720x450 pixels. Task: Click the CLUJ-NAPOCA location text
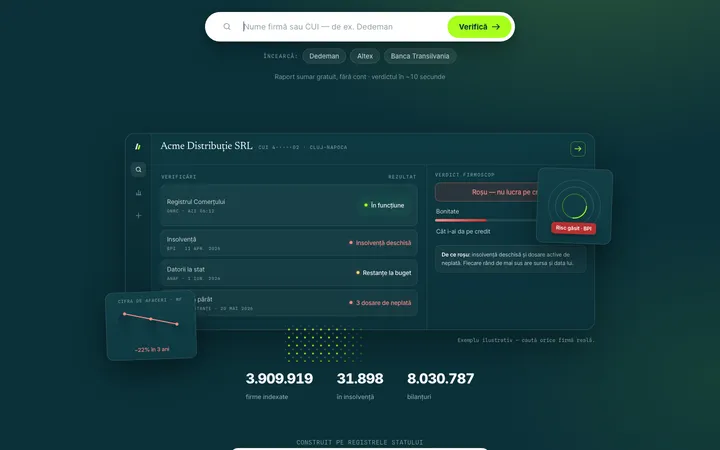click(328, 147)
